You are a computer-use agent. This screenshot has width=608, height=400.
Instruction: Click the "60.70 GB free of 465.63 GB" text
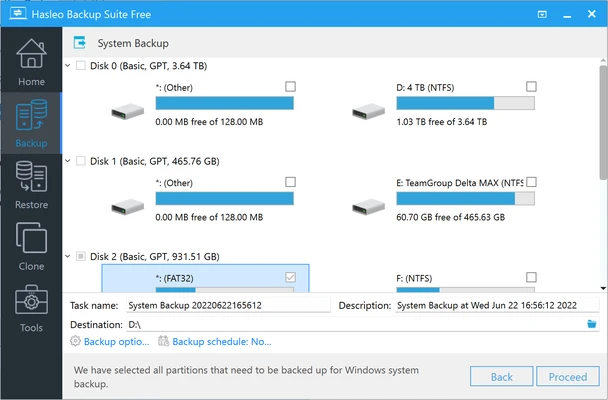pyautogui.click(x=451, y=217)
